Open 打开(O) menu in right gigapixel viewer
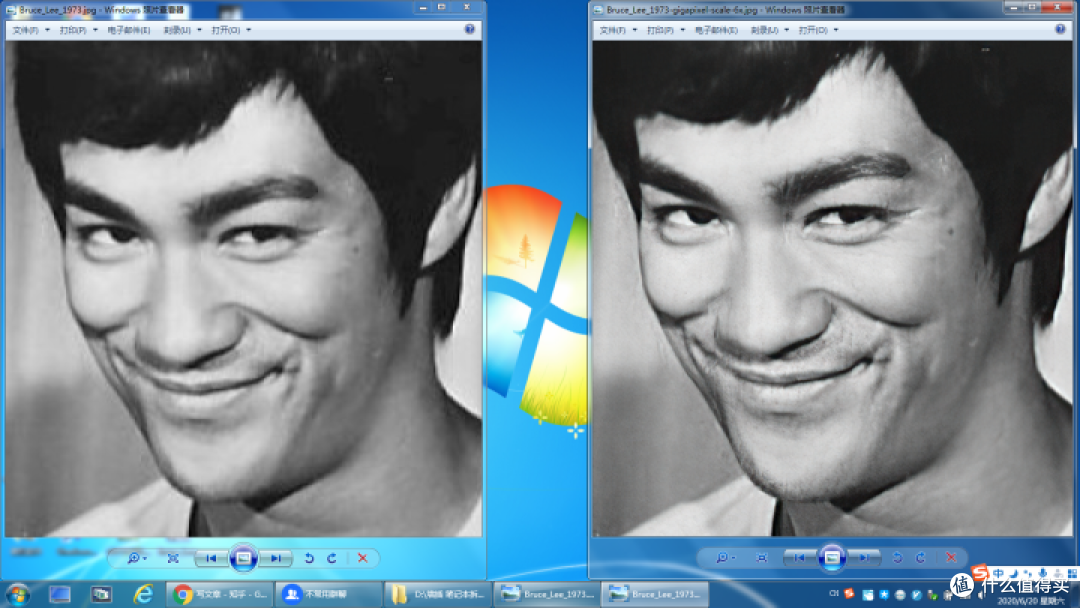 tap(813, 30)
